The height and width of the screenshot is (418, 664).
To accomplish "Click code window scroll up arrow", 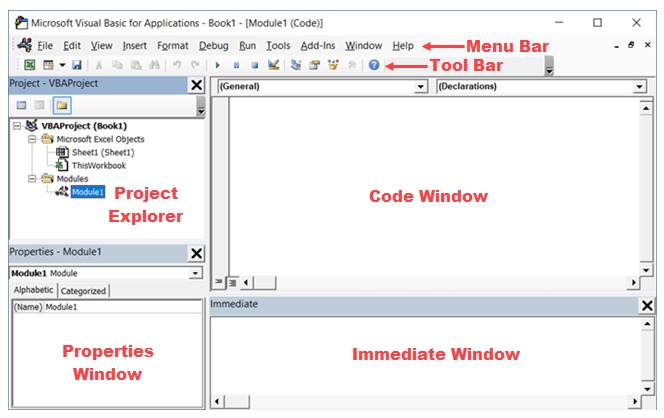I will (x=646, y=108).
